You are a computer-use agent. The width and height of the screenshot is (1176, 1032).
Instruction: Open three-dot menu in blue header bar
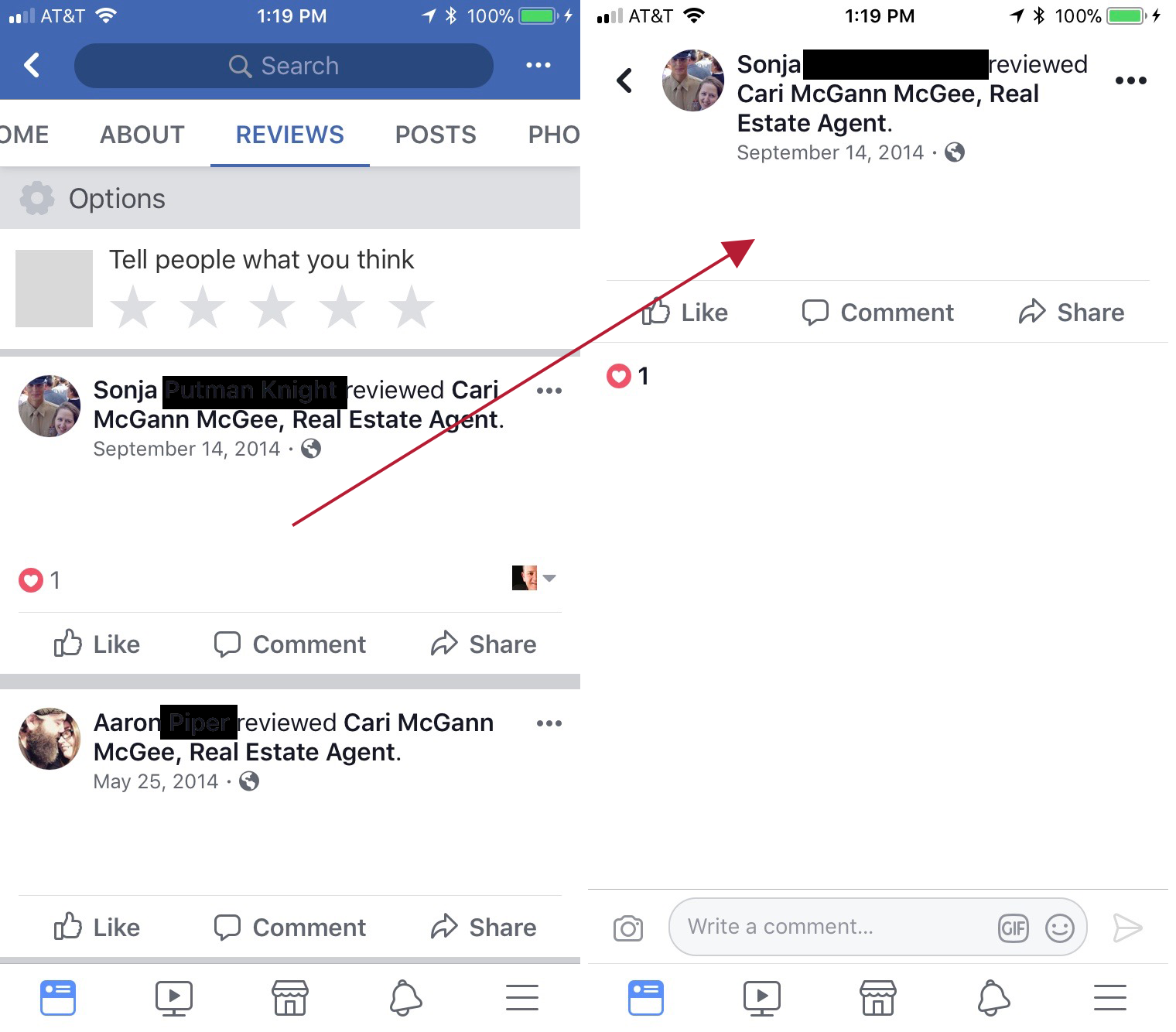[x=538, y=65]
